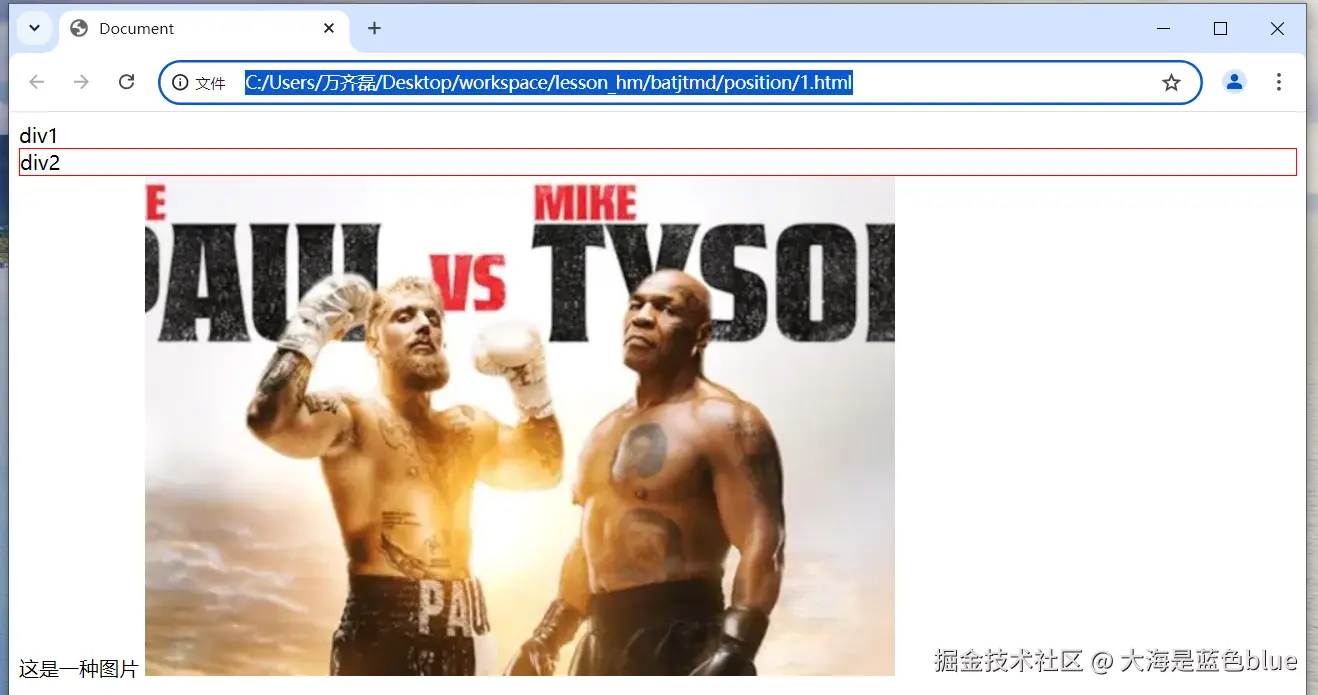This screenshot has height=695, width=1318.
Task: Click inside the red-bordered div2 box
Action: pos(650,161)
